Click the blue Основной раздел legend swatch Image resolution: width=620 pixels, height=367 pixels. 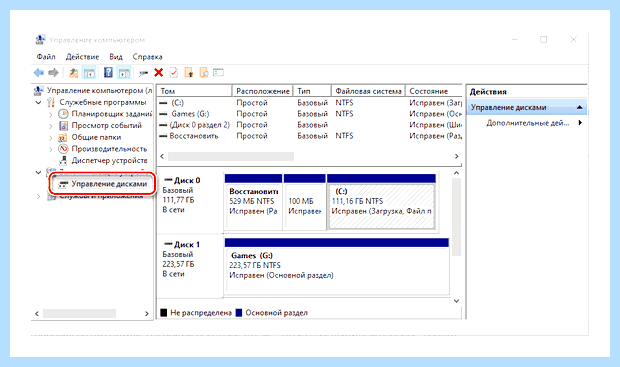[238, 313]
